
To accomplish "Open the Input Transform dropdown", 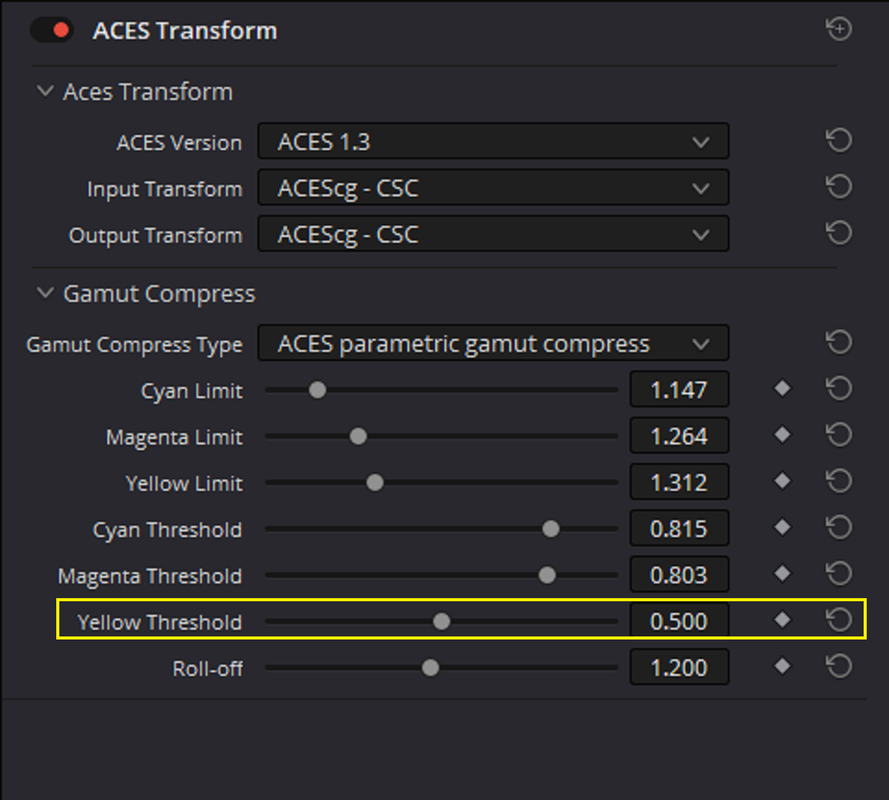I will pyautogui.click(x=493, y=188).
